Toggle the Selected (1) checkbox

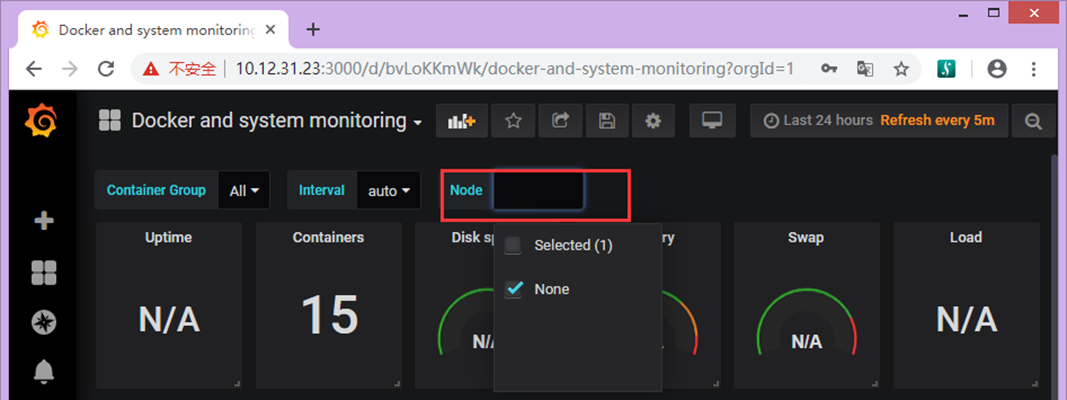click(512, 246)
